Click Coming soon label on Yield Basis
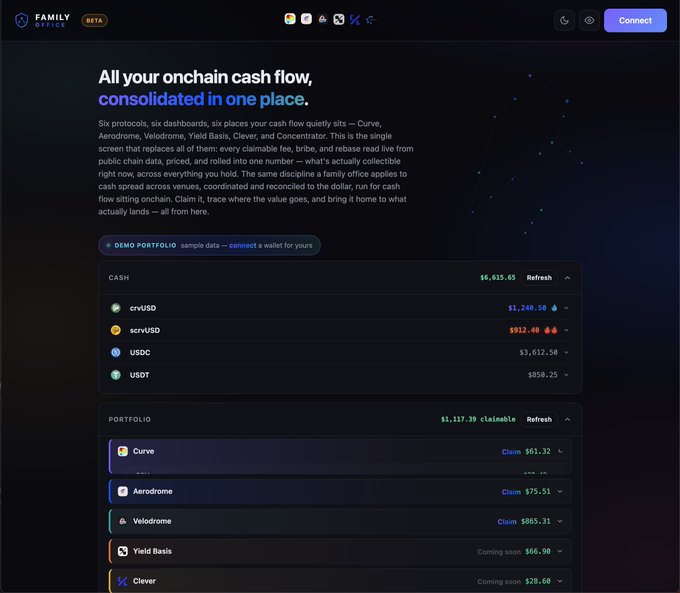680x593 pixels. [x=499, y=552]
